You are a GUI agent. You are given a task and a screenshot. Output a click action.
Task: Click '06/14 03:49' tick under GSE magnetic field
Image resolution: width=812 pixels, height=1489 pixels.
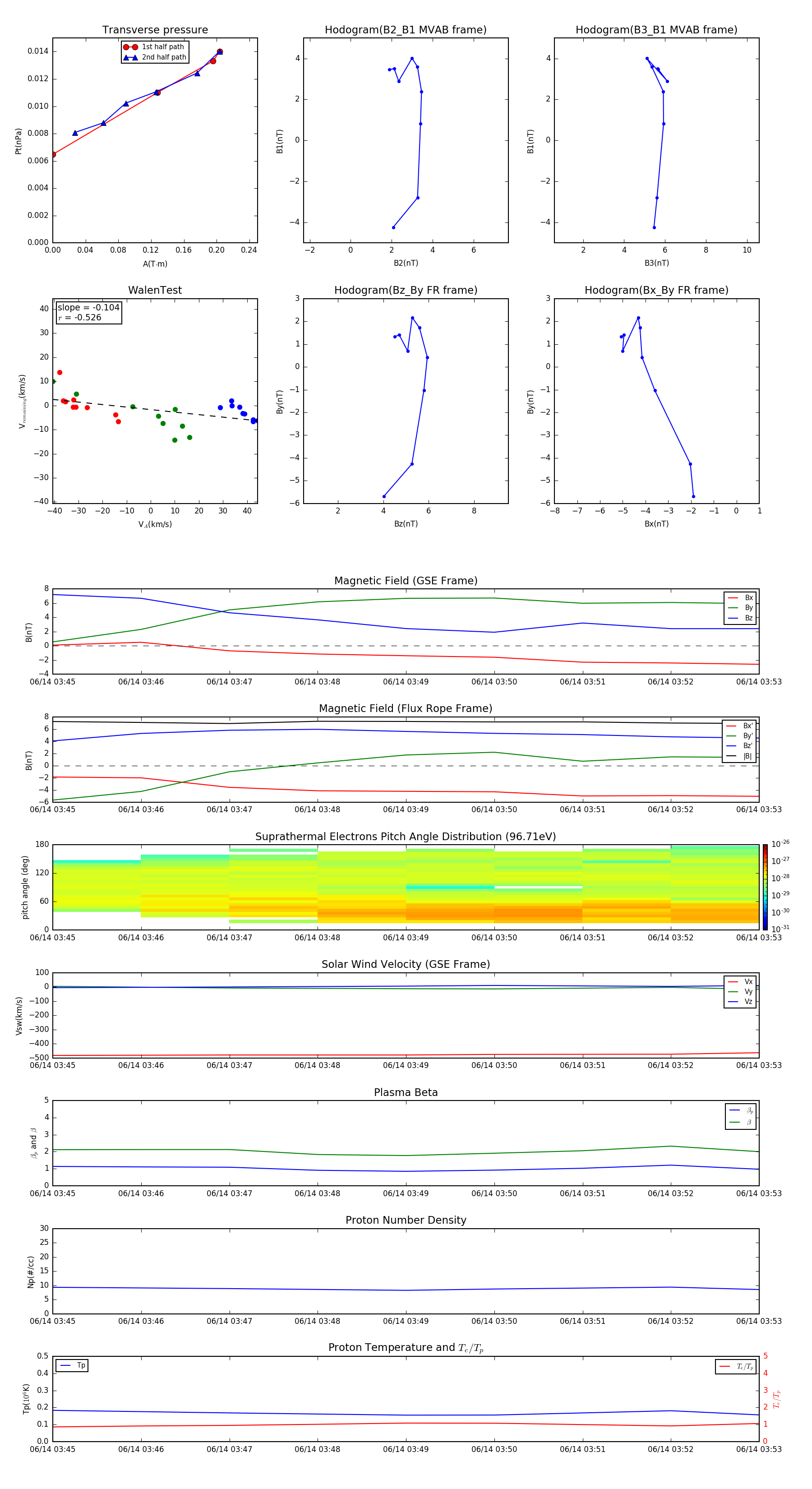click(x=406, y=681)
